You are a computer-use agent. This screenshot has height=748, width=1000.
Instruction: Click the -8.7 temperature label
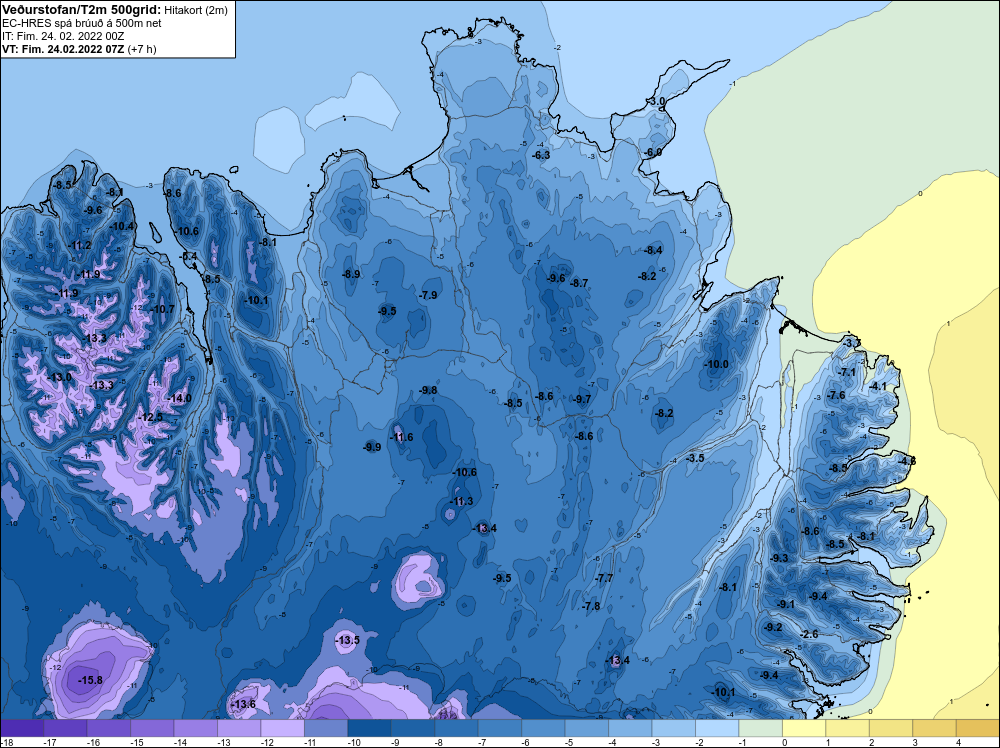coord(579,283)
